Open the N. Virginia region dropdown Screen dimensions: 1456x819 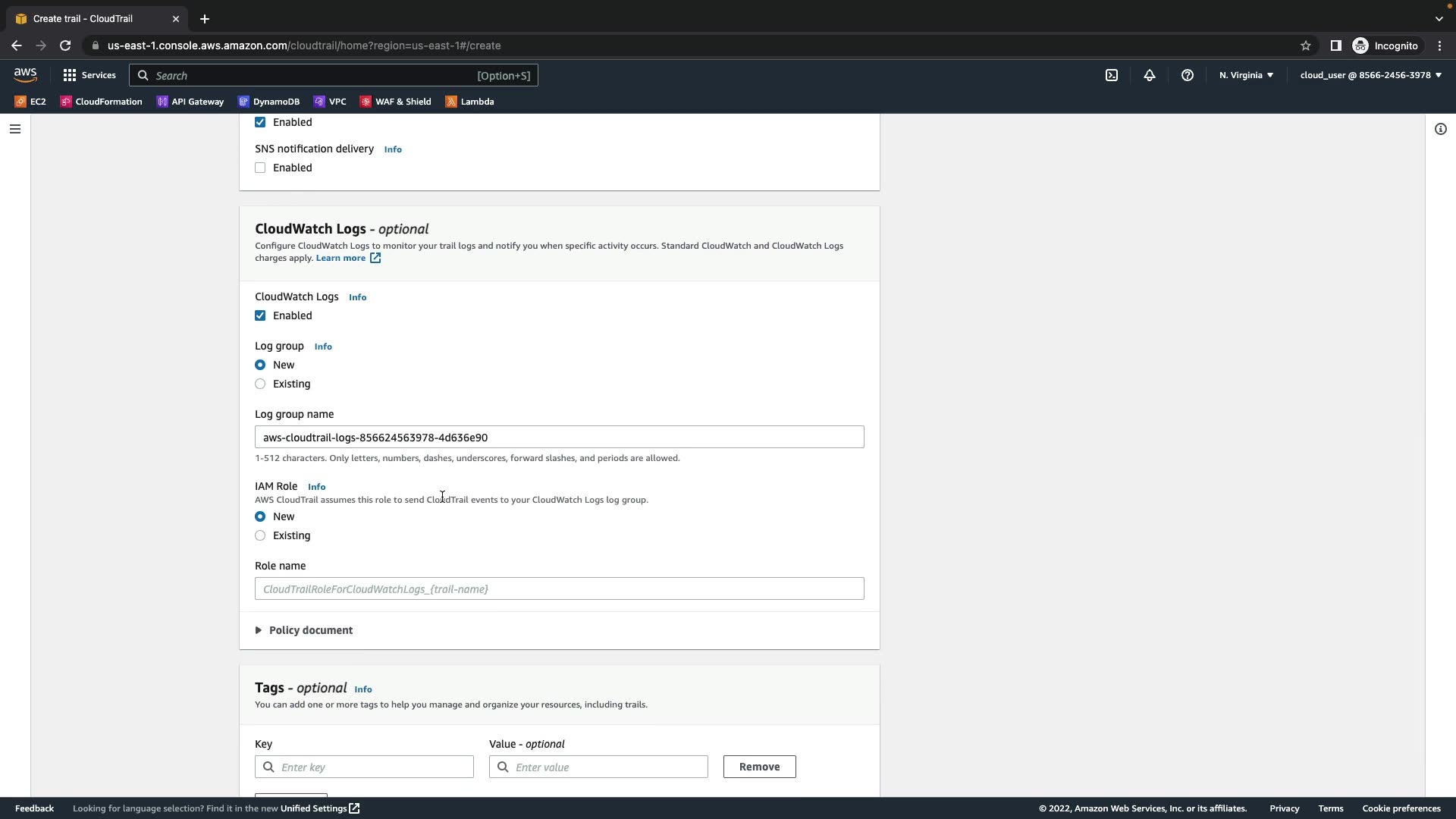1246,75
